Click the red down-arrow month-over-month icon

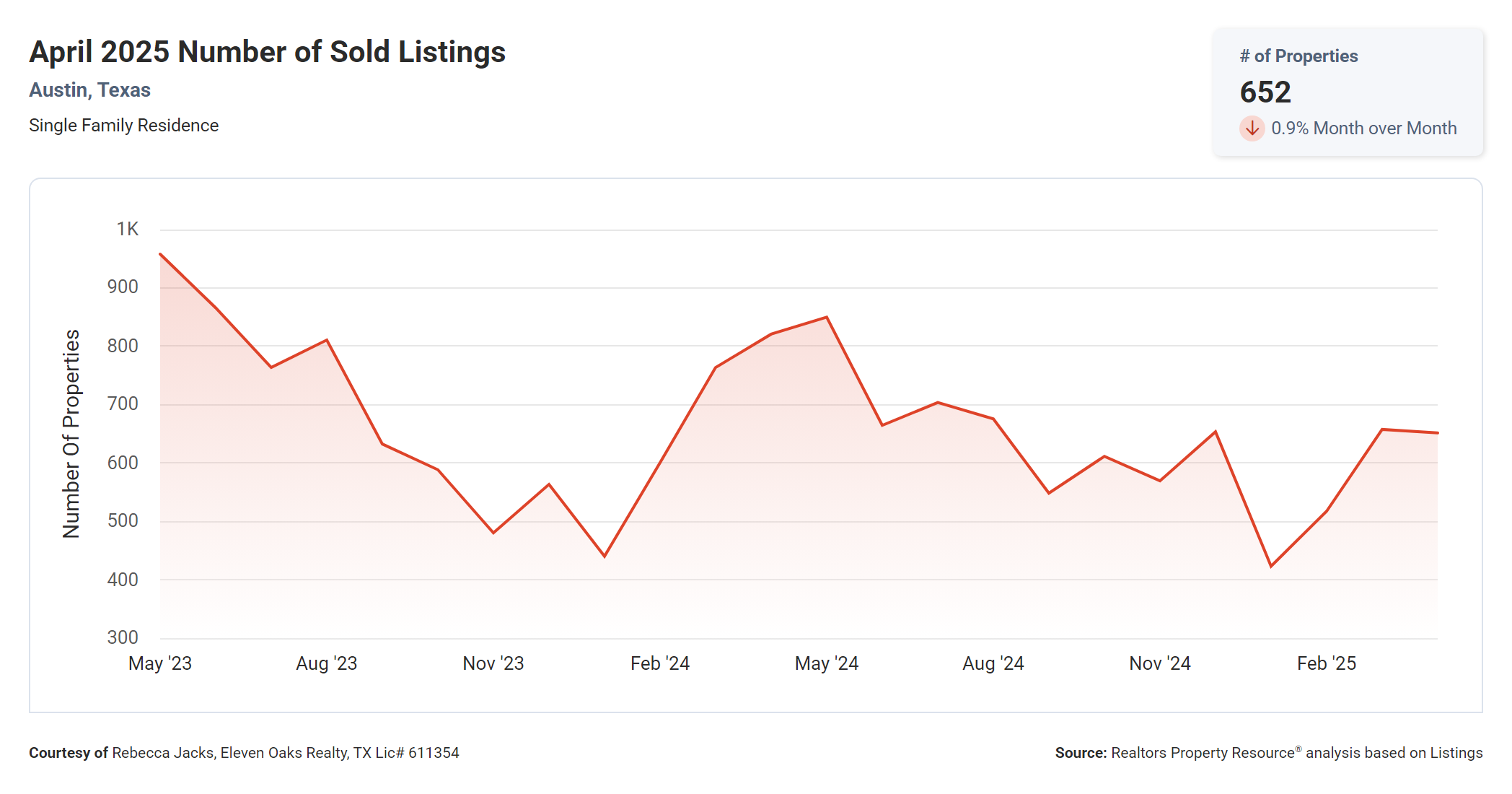(1252, 128)
